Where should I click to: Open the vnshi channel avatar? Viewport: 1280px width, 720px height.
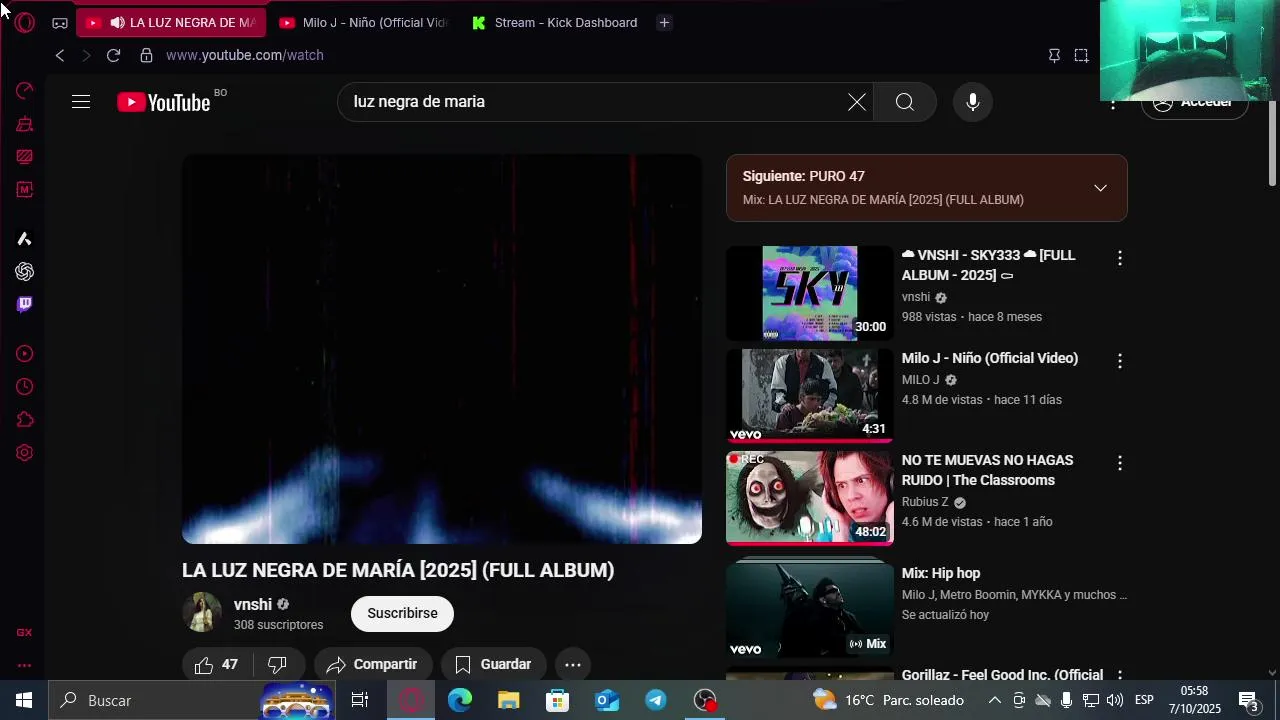point(202,613)
